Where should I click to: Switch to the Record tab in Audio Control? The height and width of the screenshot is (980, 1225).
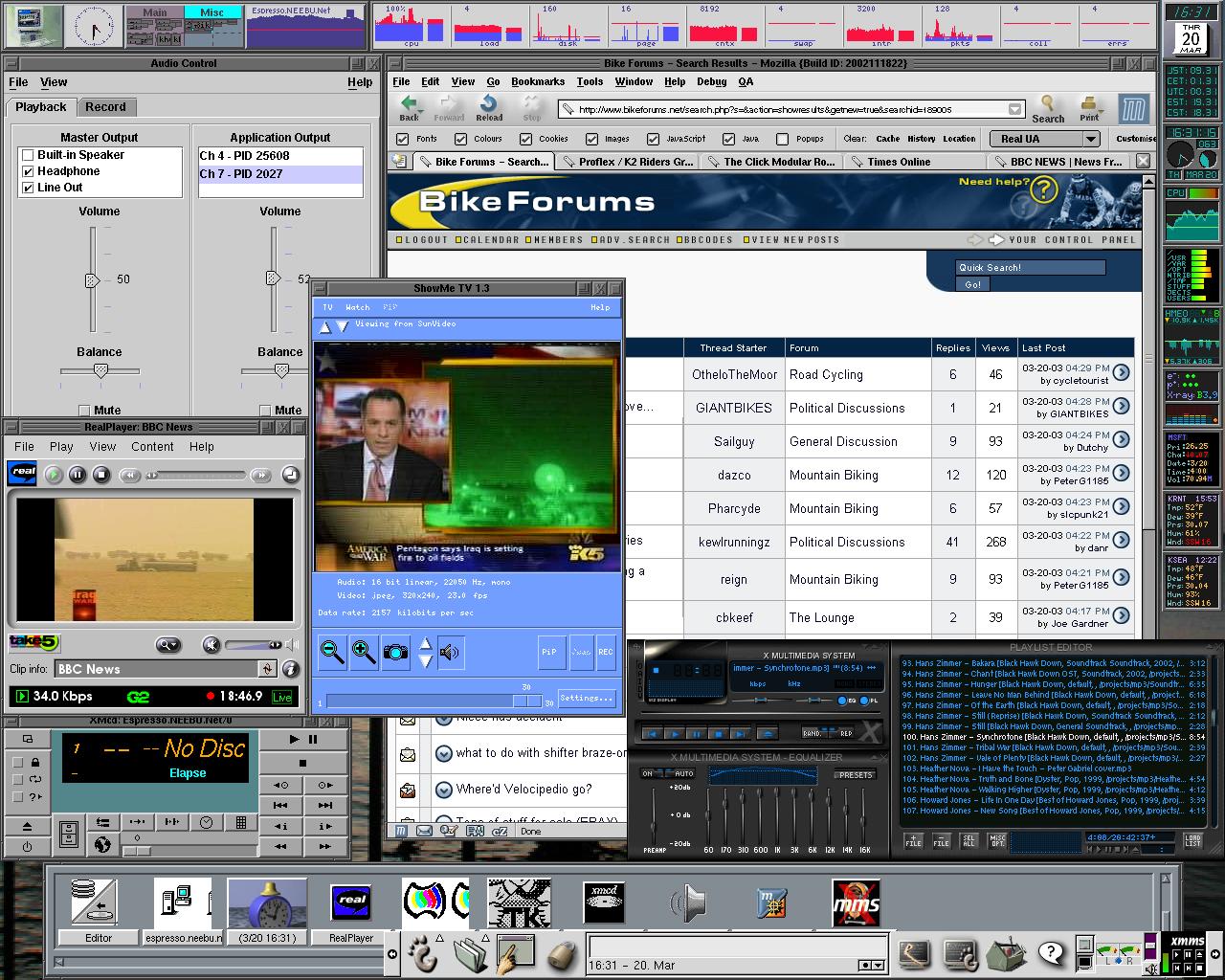[105, 107]
